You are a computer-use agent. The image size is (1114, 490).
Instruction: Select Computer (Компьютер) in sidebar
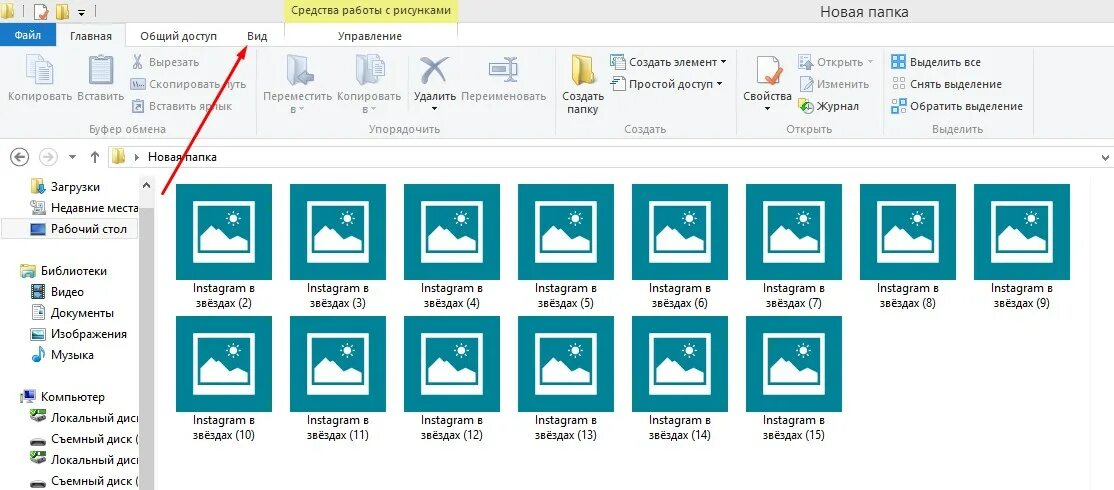pos(63,397)
